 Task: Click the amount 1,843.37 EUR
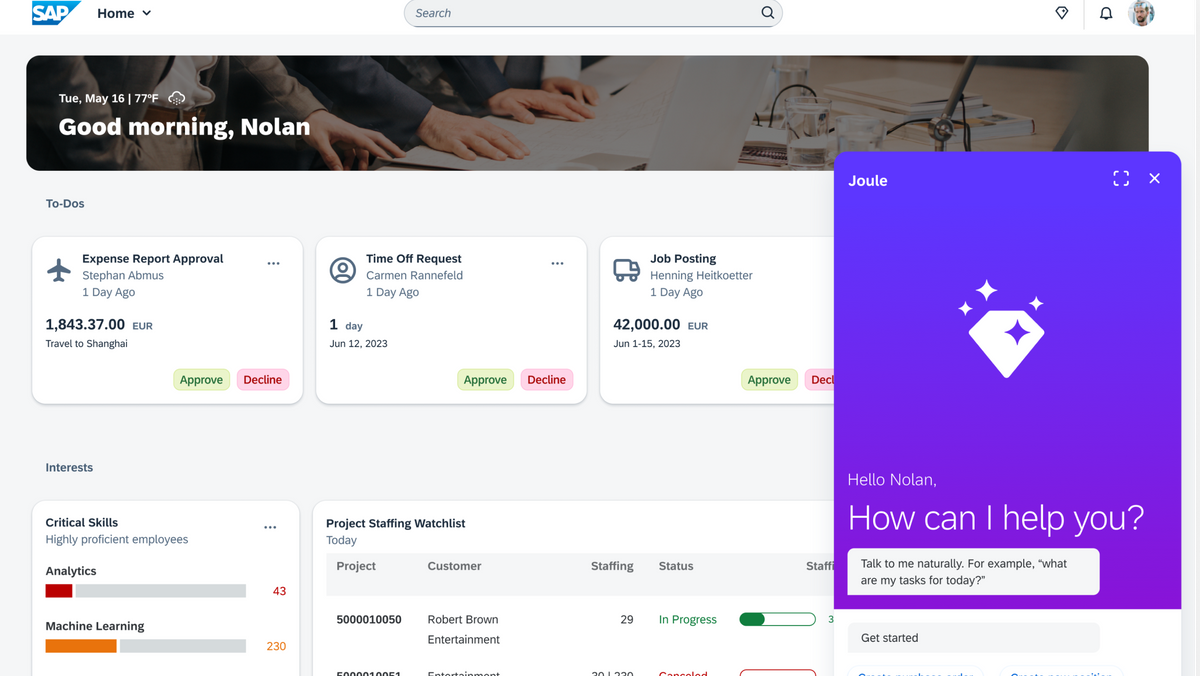pos(99,325)
